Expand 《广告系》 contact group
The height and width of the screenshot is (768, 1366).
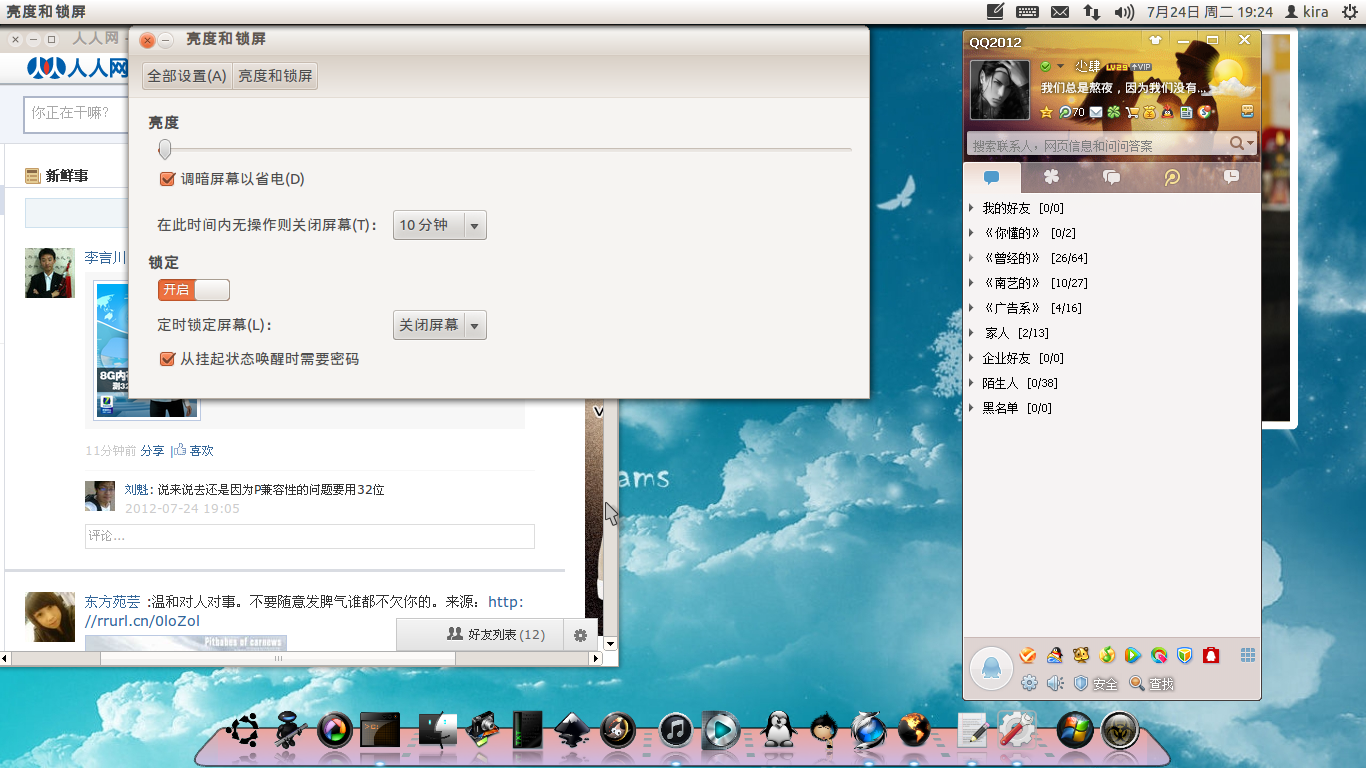pyautogui.click(x=971, y=308)
